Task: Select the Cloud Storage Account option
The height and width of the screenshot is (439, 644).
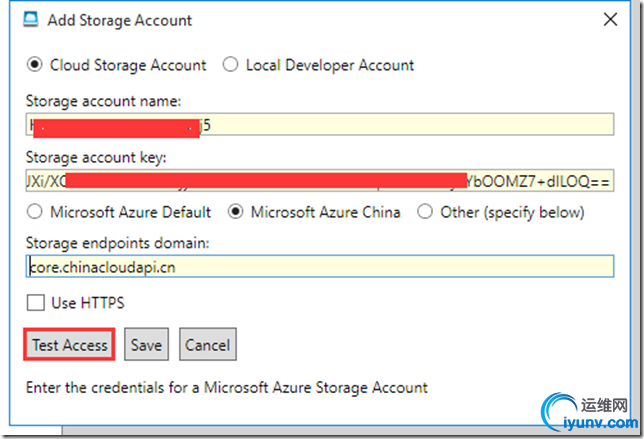Action: (x=36, y=65)
